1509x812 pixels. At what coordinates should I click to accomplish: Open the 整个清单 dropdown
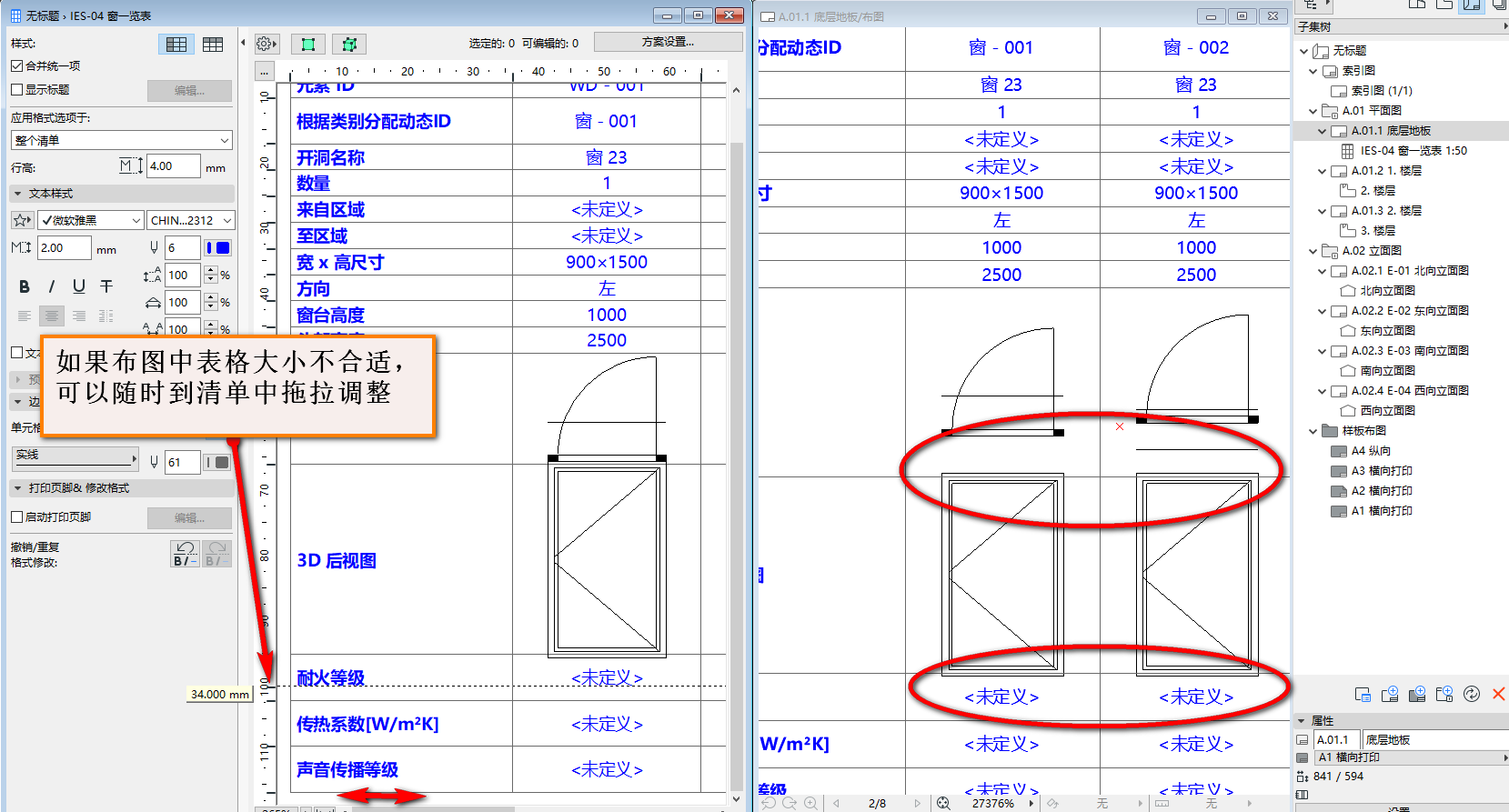(x=122, y=140)
